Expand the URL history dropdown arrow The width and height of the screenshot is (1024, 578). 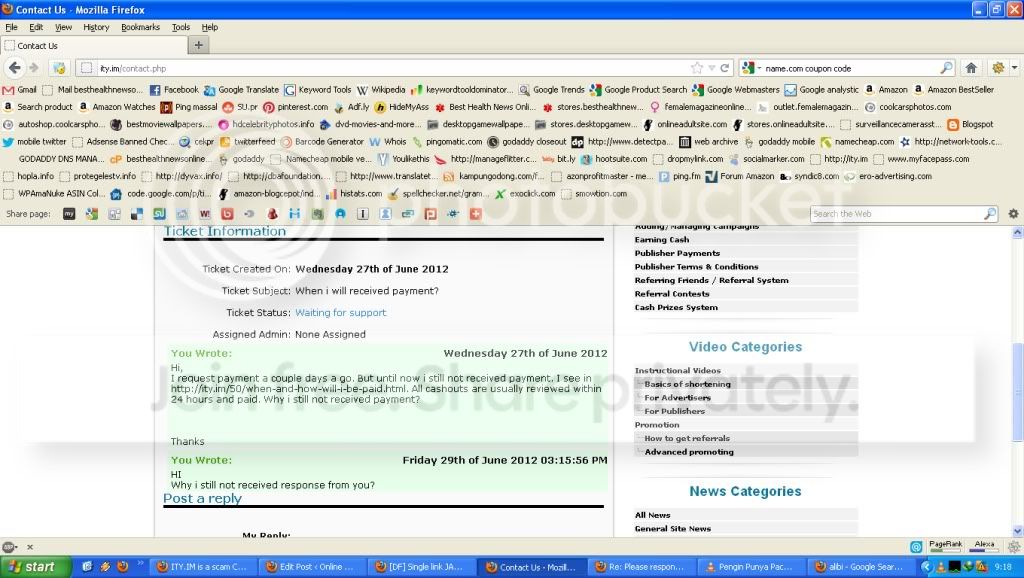click(712, 68)
